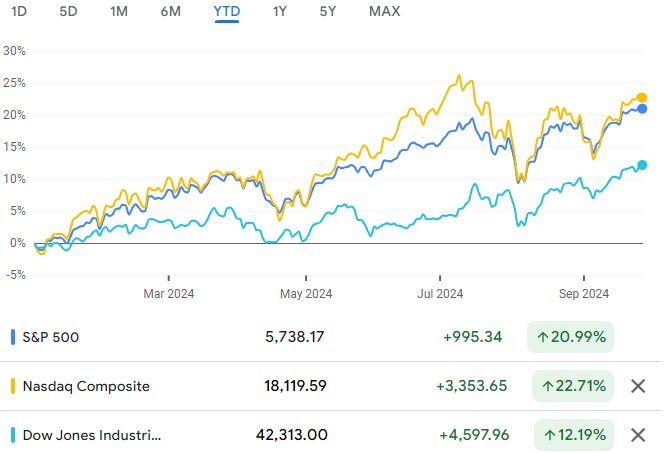
Task: Open the Dow Jones Industrial index row
Action: coord(330,435)
